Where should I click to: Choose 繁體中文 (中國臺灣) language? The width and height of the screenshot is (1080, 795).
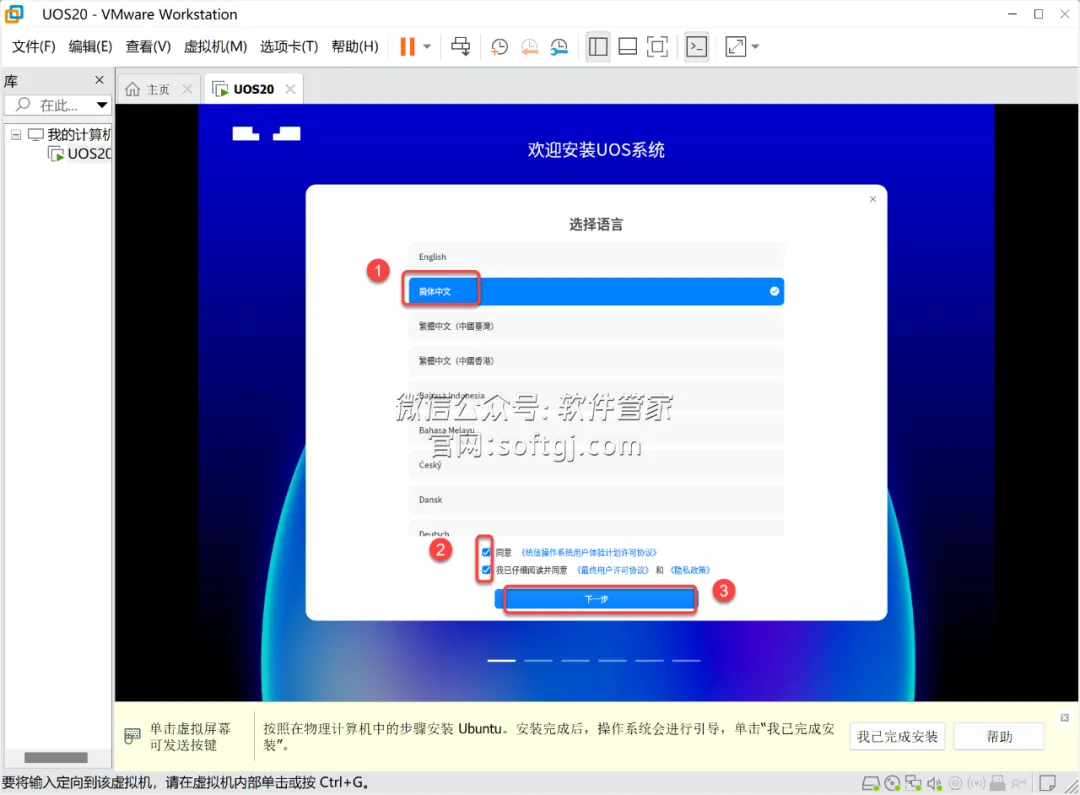(x=596, y=326)
